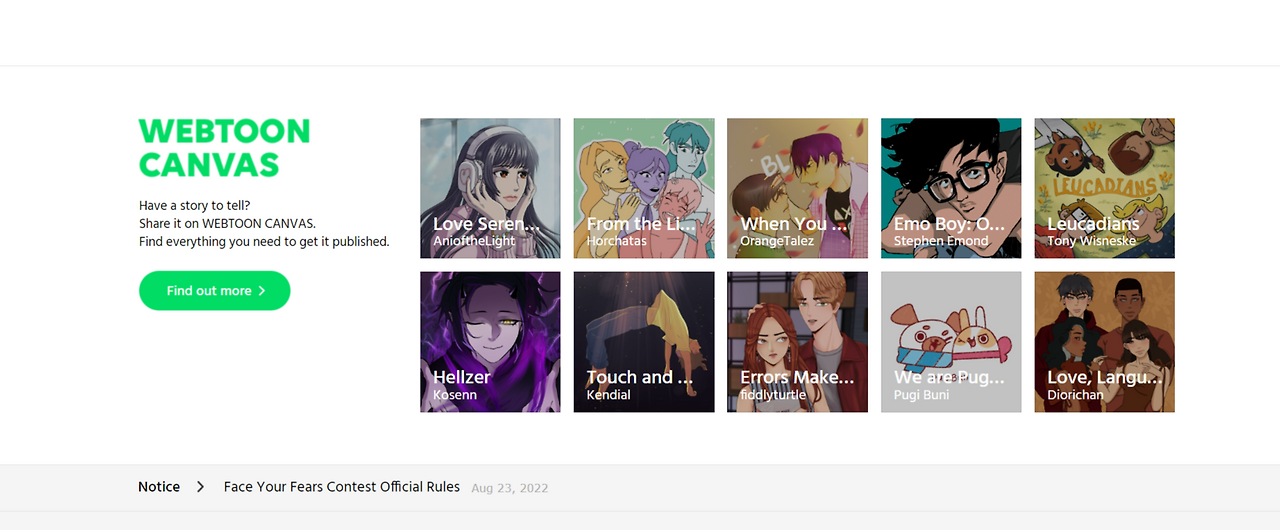Click the WEBTOON CANVAS logo heading

point(224,148)
